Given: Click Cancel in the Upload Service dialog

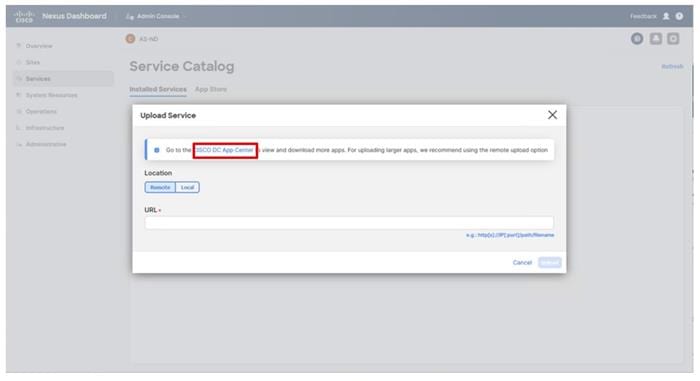Looking at the screenshot, I should pos(522,262).
